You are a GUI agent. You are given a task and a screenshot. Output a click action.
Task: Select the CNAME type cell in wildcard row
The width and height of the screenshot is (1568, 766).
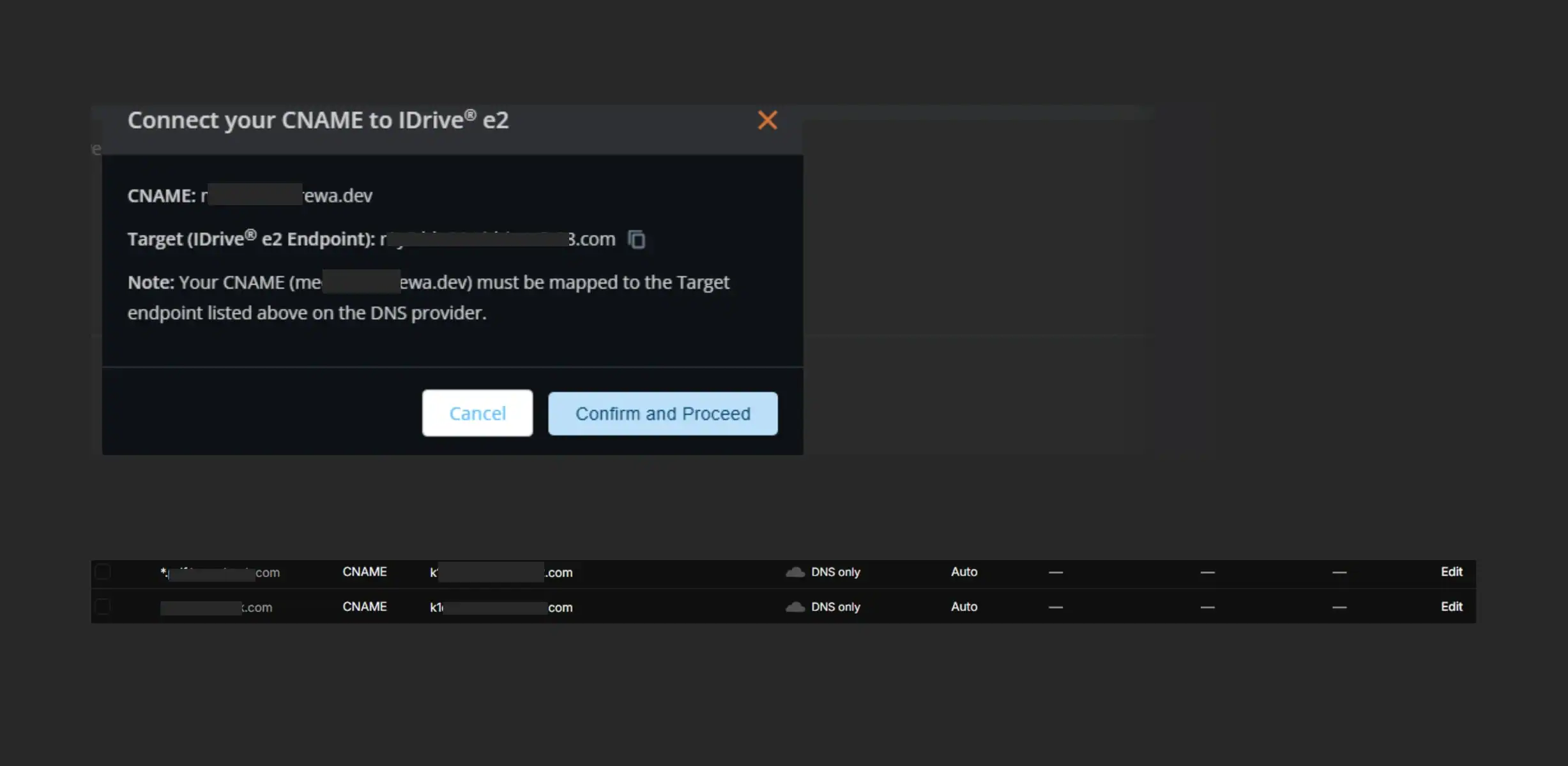click(x=365, y=572)
